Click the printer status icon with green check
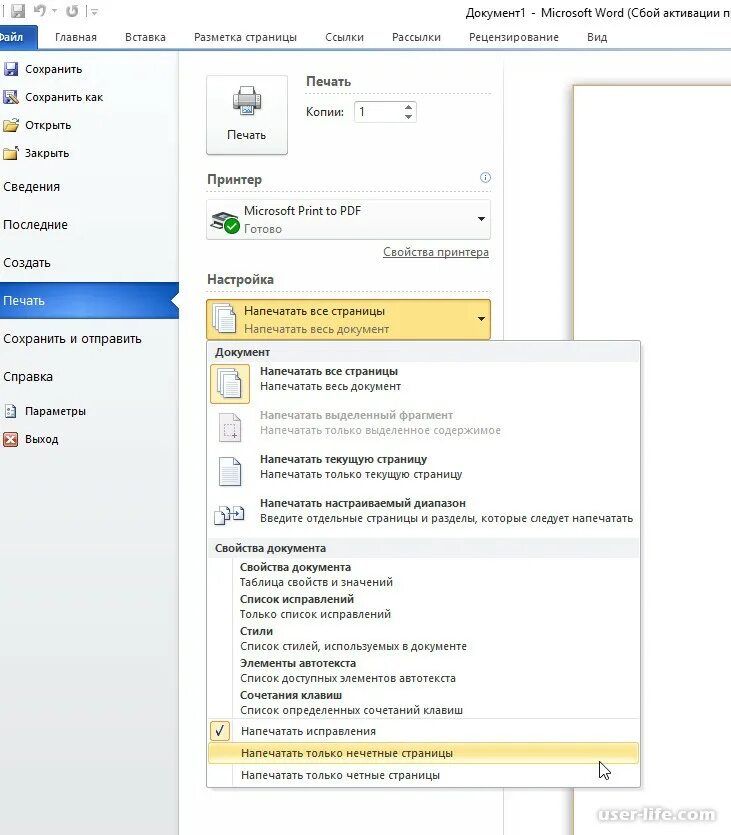The width and height of the screenshot is (731, 835). coord(224,221)
